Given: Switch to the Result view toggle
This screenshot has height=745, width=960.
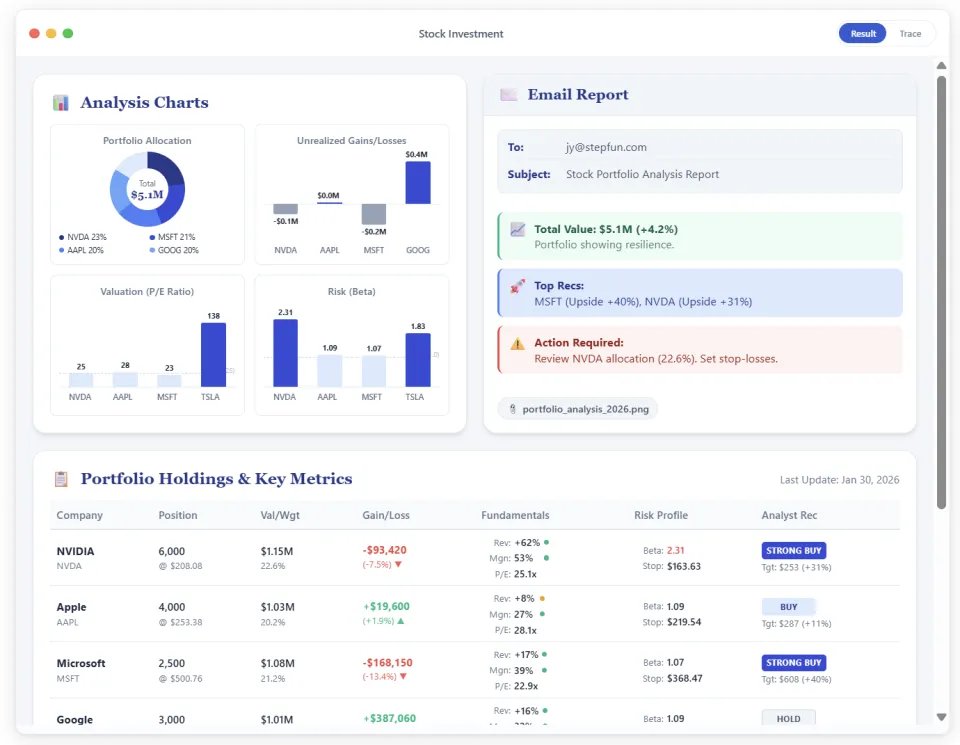Looking at the screenshot, I should (863, 34).
